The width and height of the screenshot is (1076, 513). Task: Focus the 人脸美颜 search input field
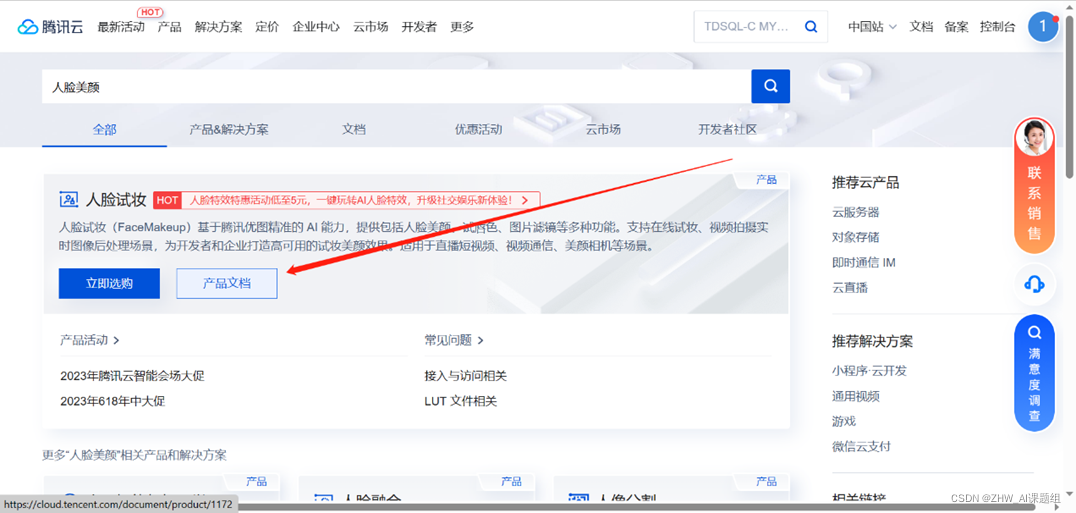396,86
